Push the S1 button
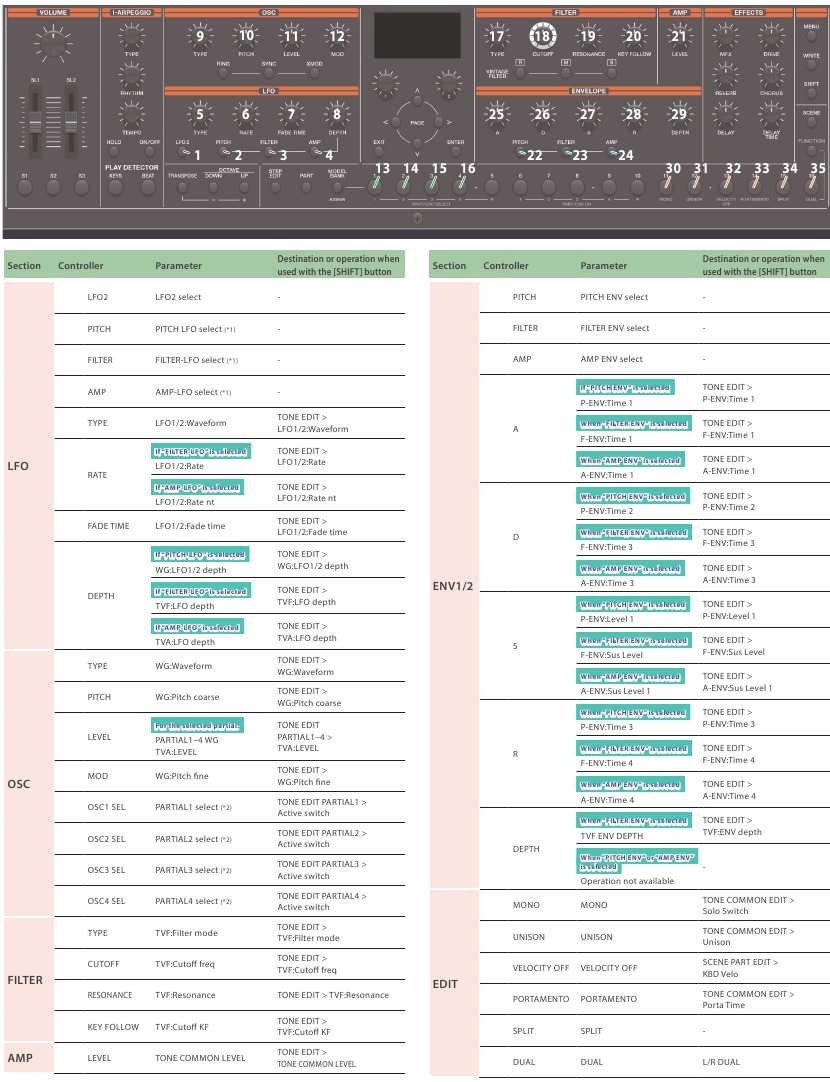Screen dimensions: 830x1082 tap(25, 188)
